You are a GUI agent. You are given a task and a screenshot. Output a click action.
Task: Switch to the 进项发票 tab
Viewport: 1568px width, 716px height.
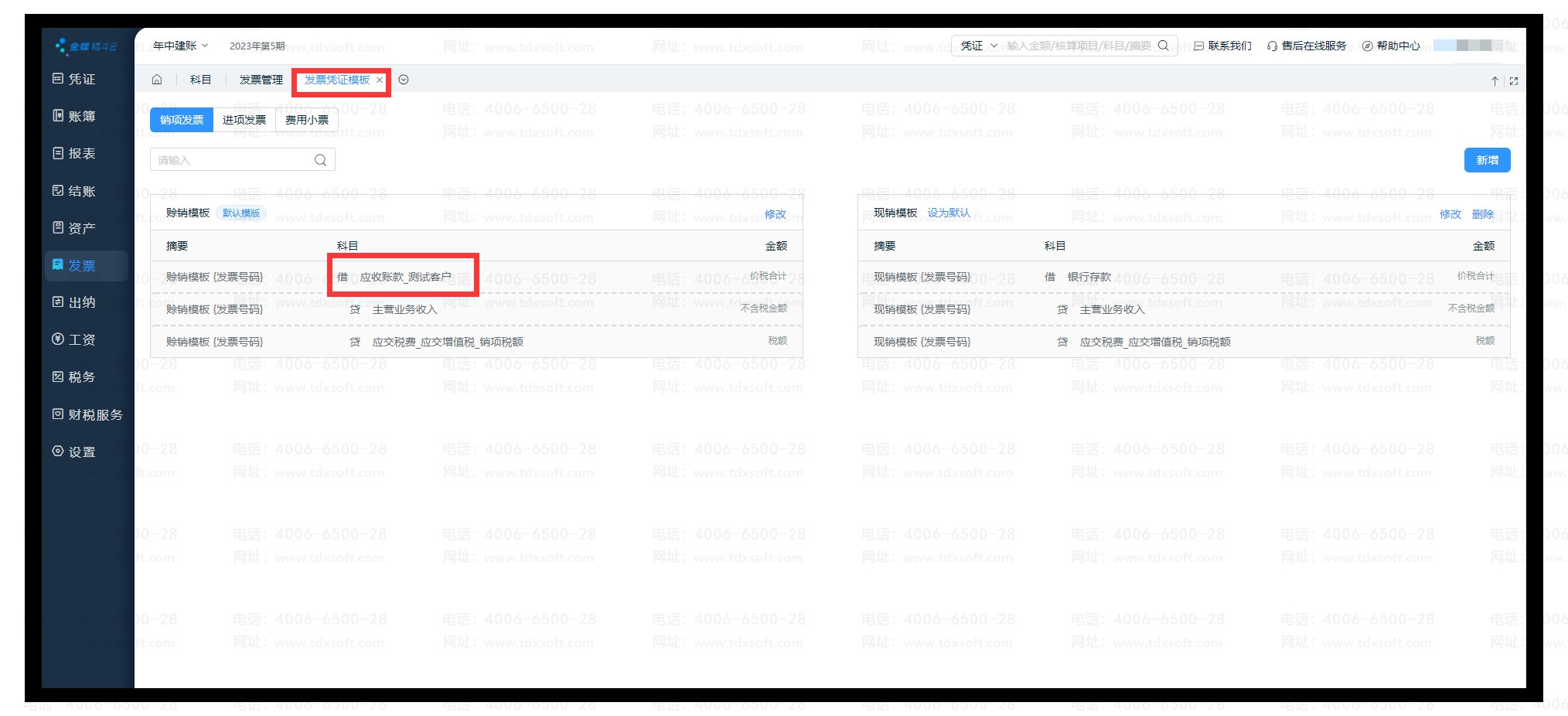click(244, 120)
